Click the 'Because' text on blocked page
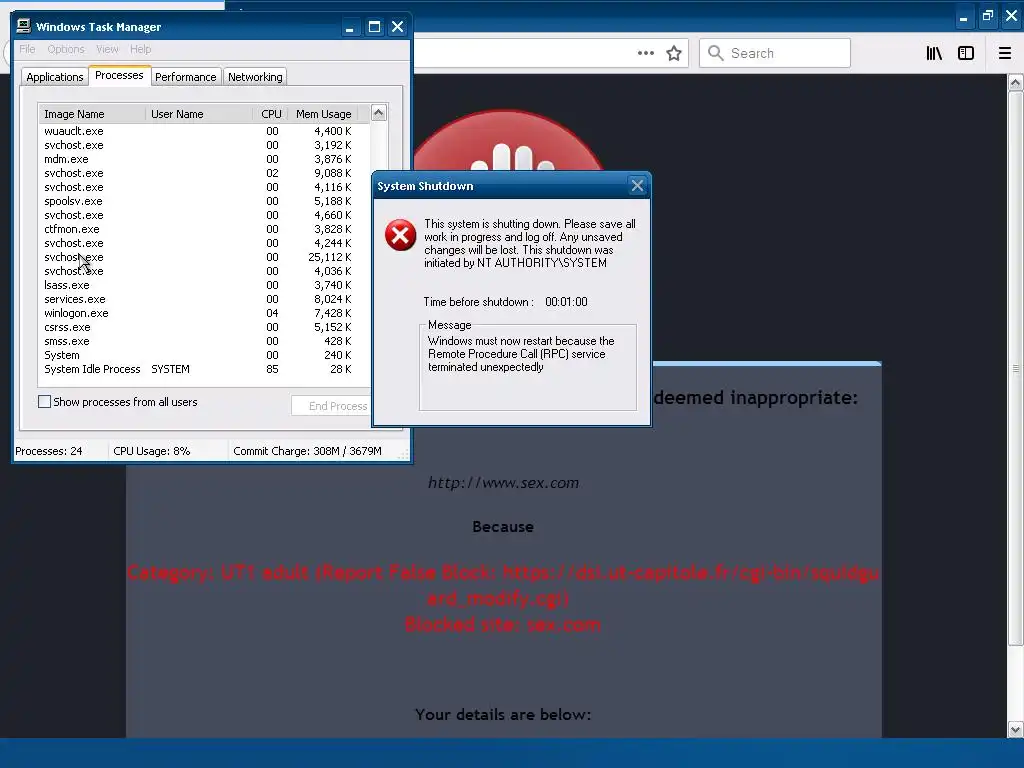The height and width of the screenshot is (768, 1024). click(x=503, y=526)
